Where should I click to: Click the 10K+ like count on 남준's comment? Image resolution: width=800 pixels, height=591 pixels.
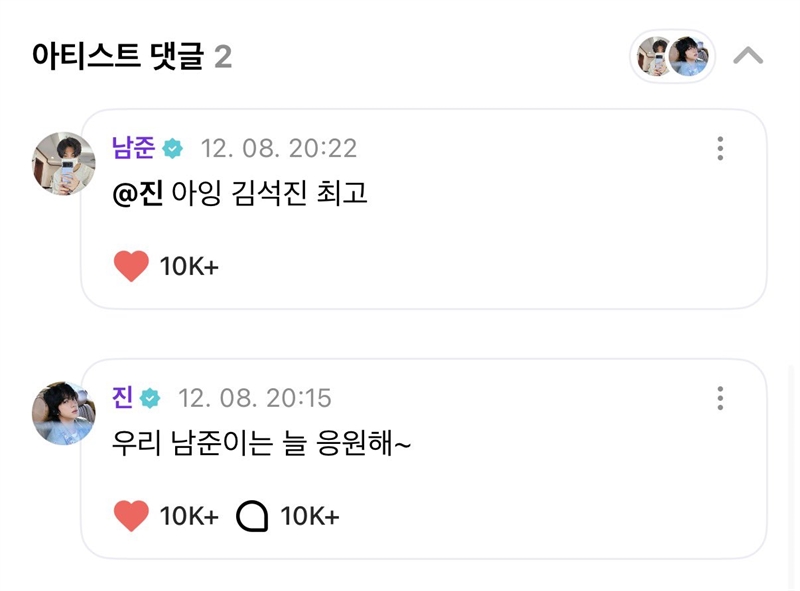tap(189, 267)
